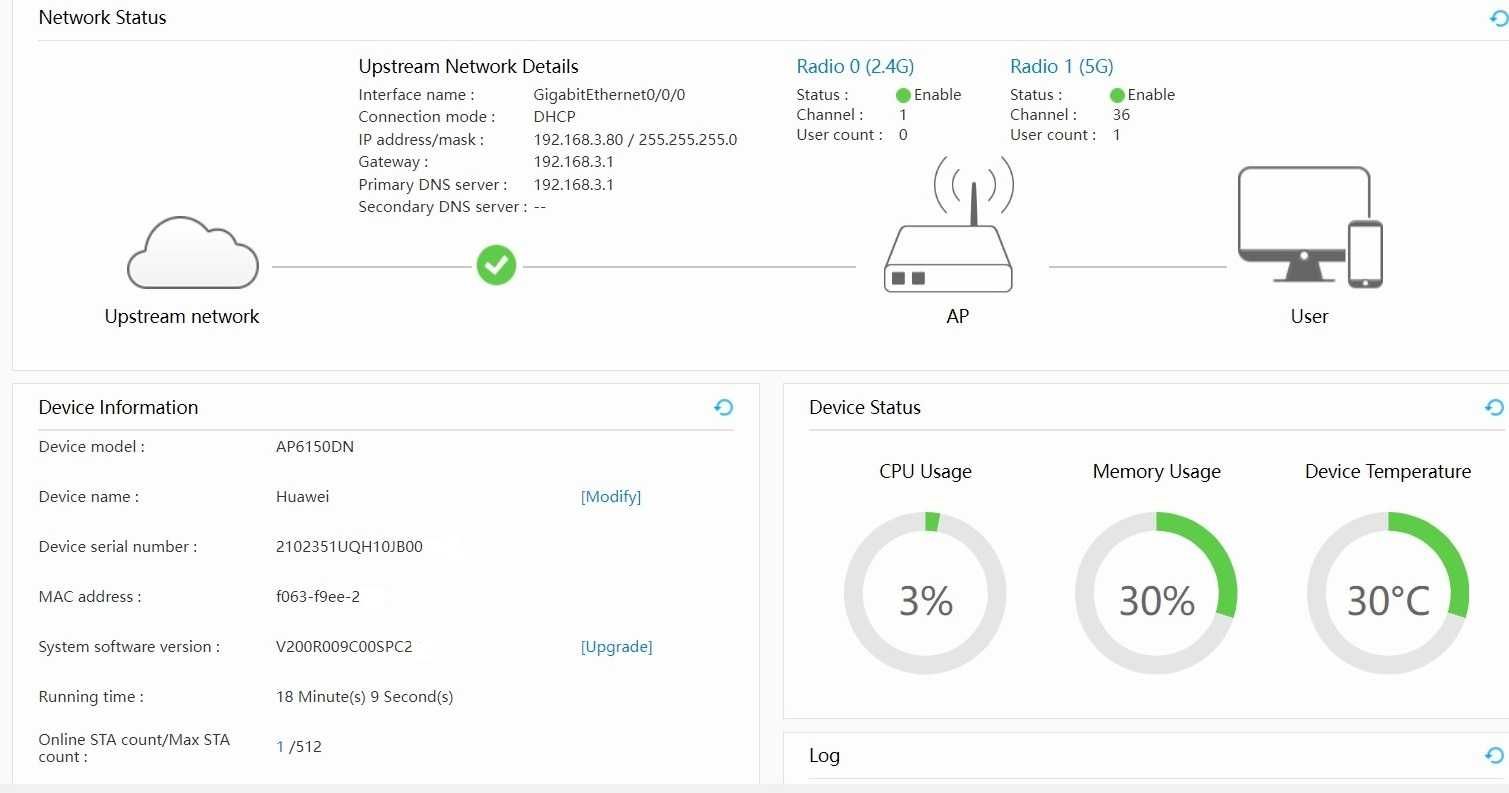Click the Network Status heading
Viewport: 1509px width, 793px height.
click(102, 17)
